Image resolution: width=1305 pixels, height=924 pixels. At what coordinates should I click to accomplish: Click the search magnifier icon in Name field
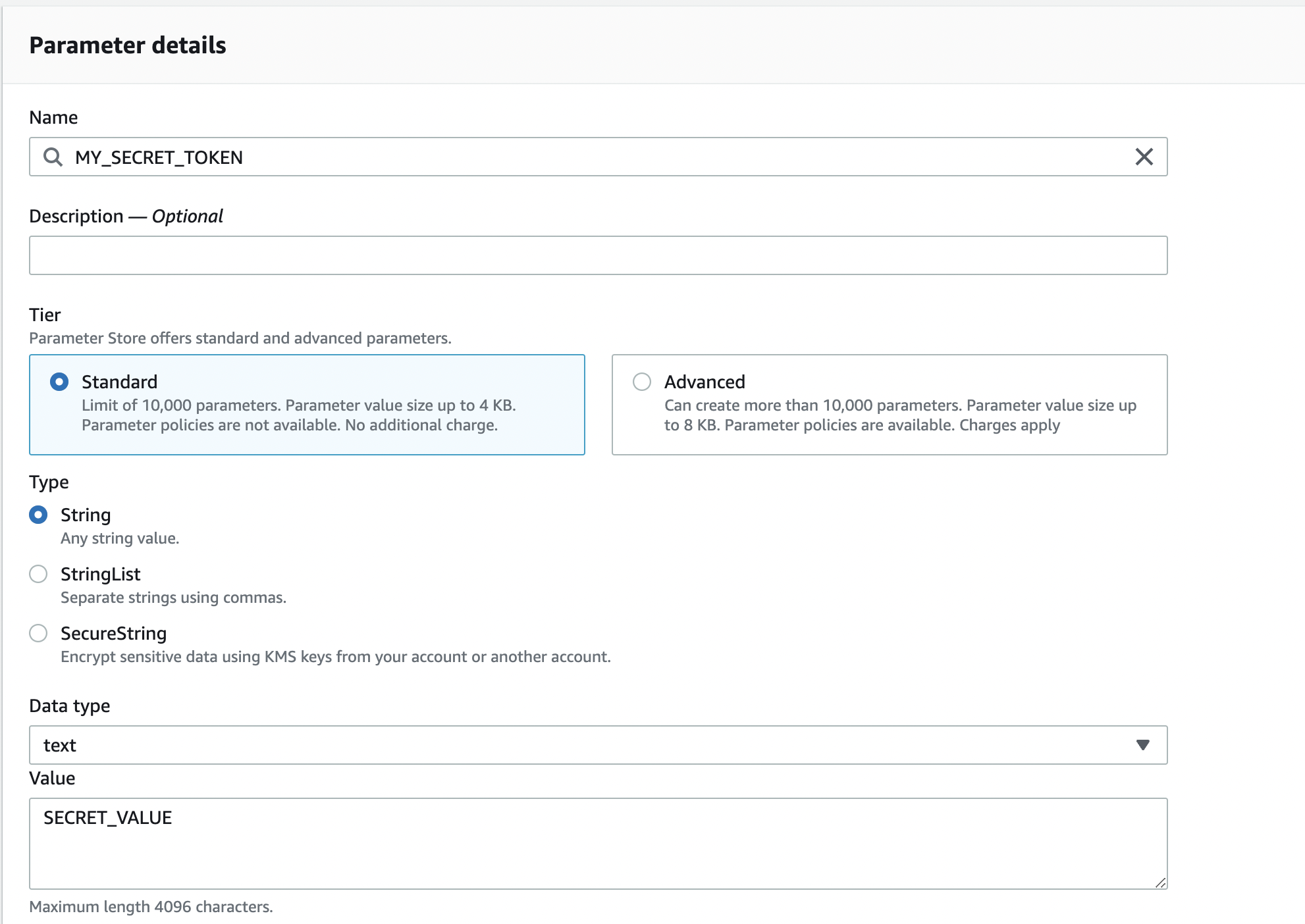tap(53, 157)
